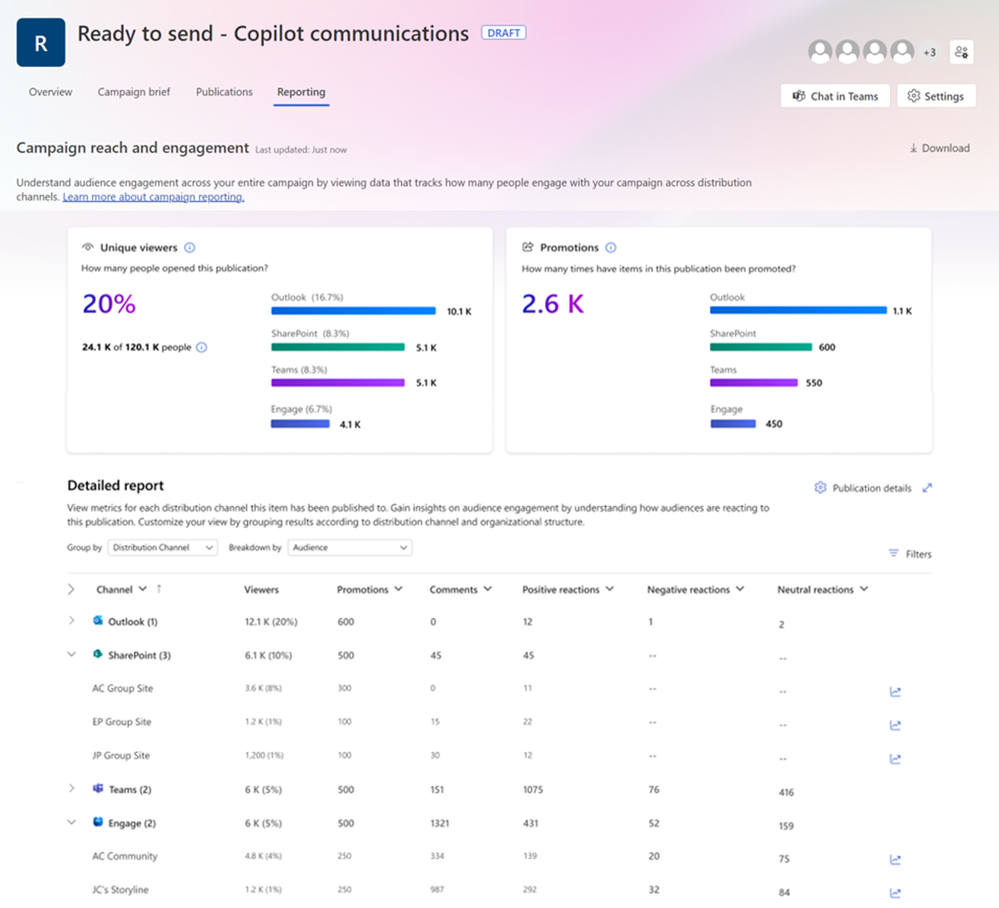Open Publication details

(863, 488)
